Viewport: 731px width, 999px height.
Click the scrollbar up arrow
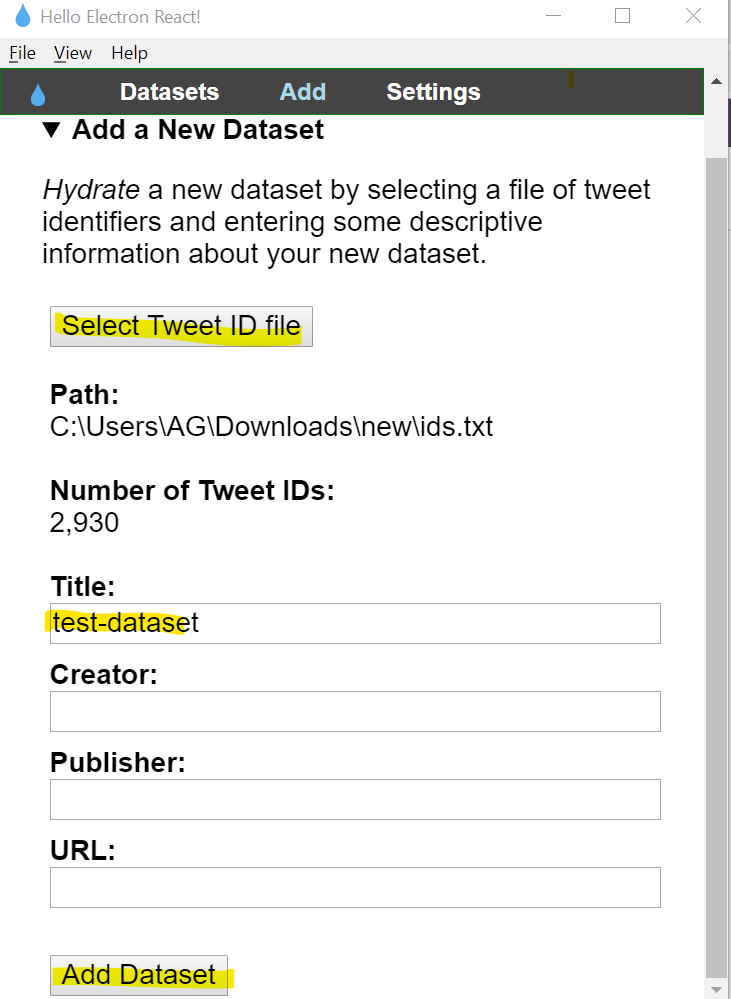coord(716,81)
